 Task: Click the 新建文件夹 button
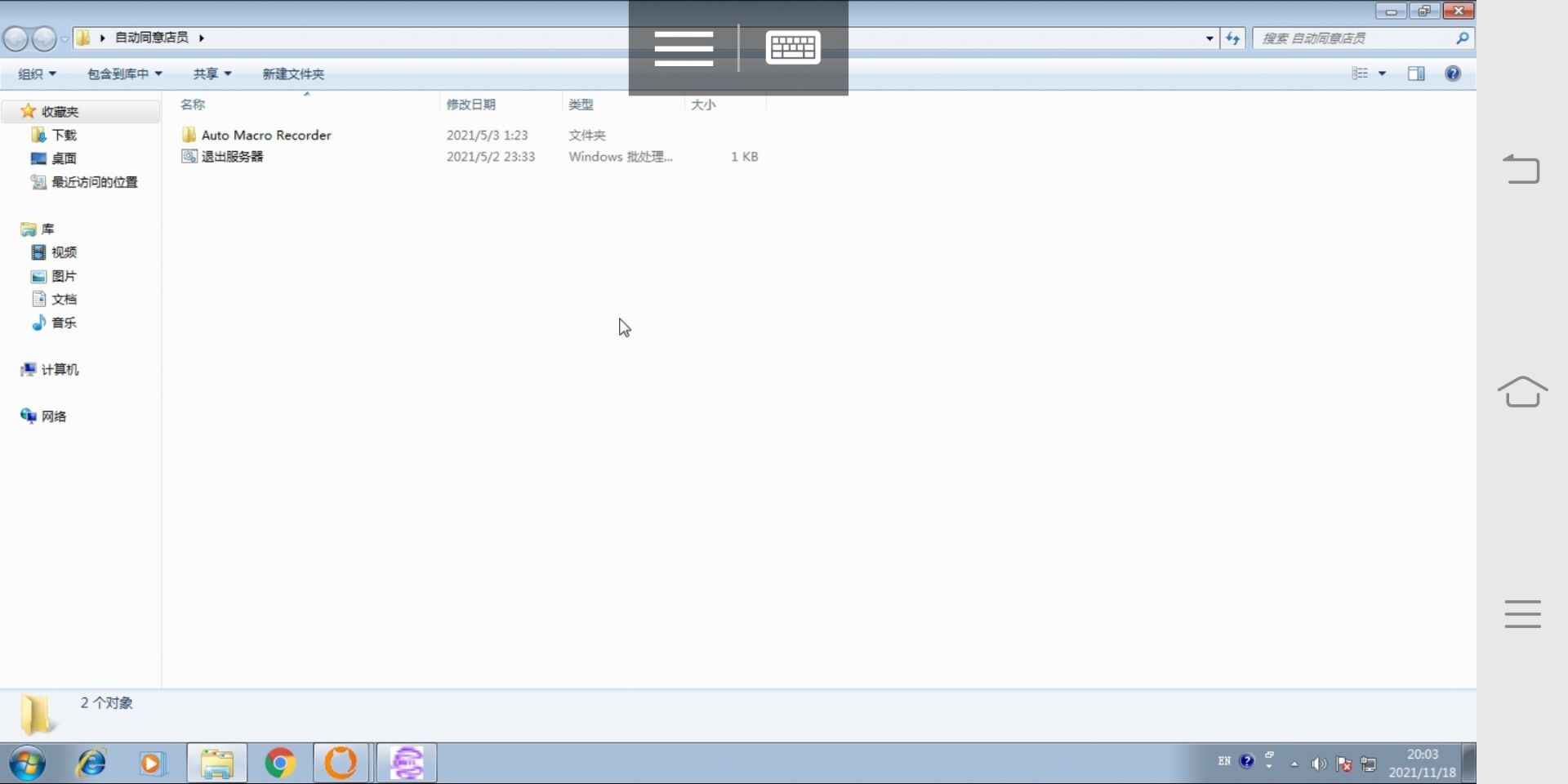tap(293, 73)
